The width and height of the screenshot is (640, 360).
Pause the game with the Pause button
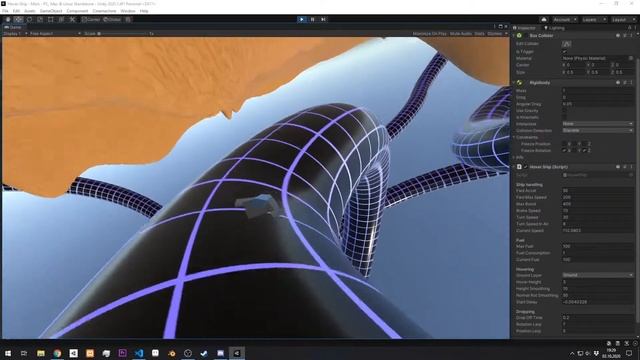[313, 19]
